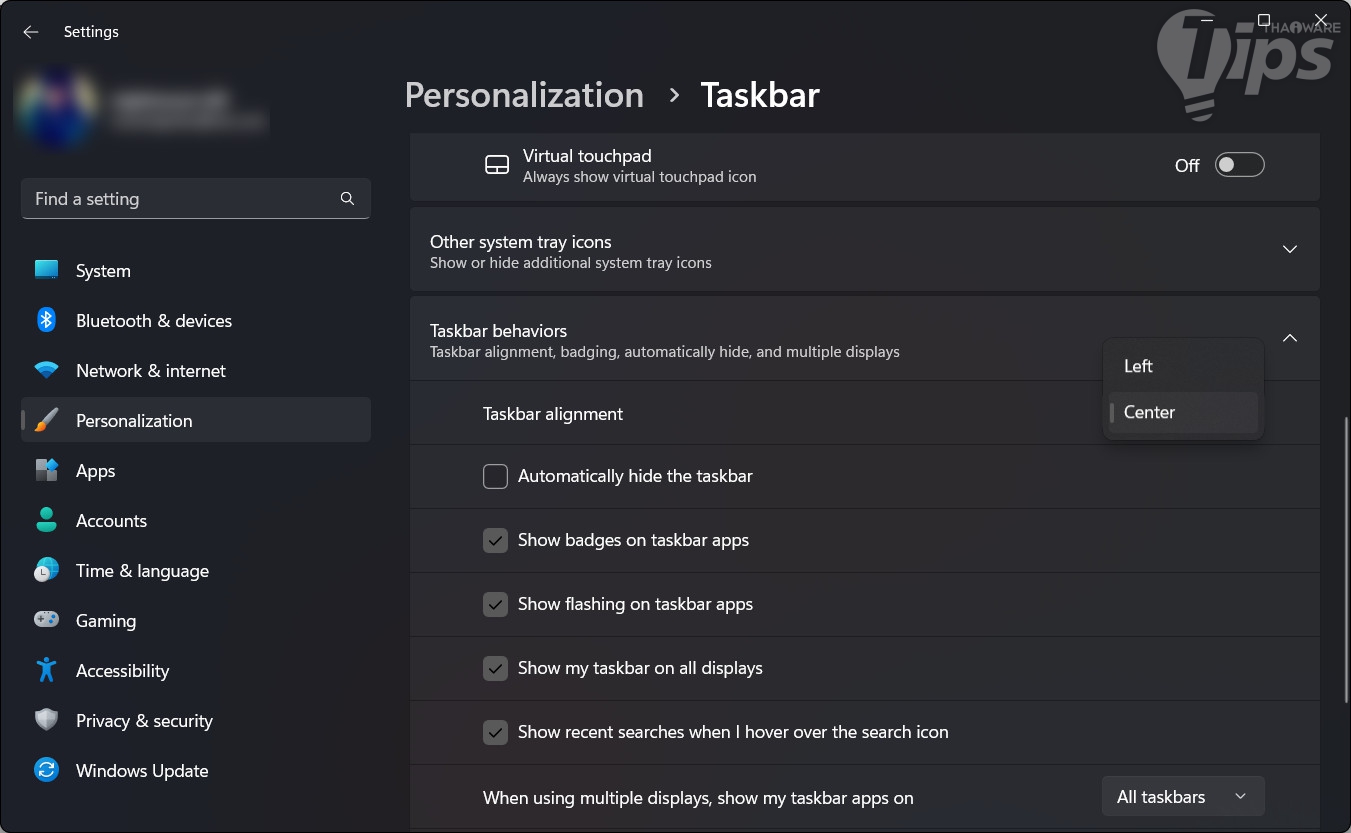Select Left in taskbar alignment menu
1351x833 pixels.
point(1139,366)
